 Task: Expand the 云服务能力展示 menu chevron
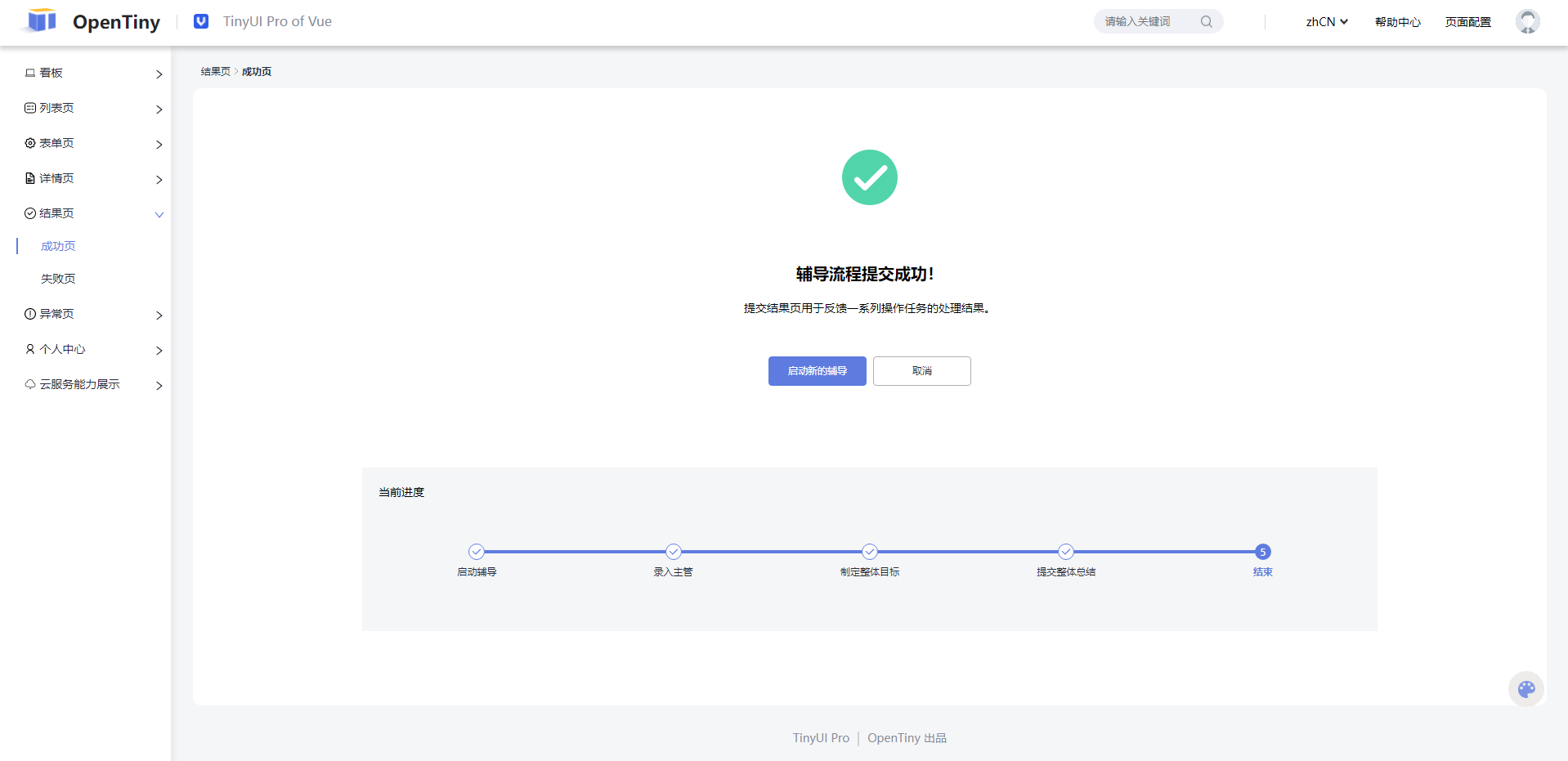tap(159, 385)
